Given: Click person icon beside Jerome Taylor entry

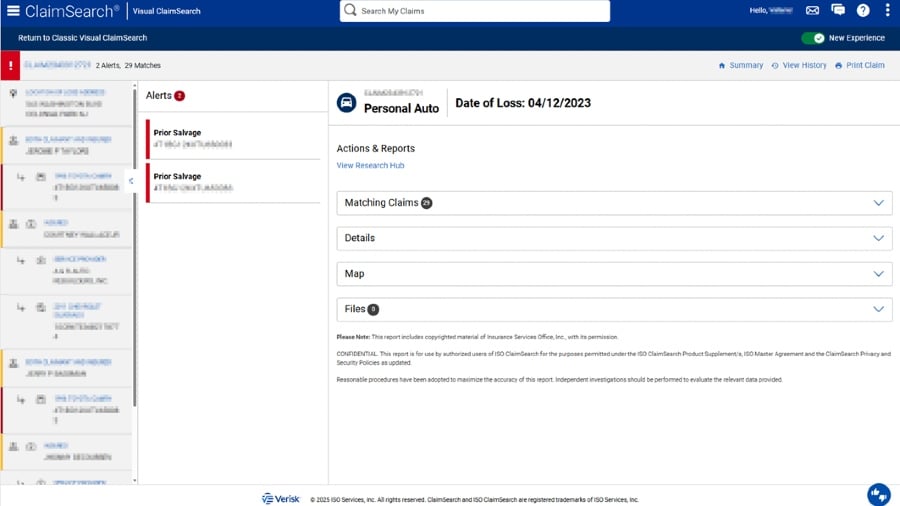Looking at the screenshot, I should pos(13,141).
